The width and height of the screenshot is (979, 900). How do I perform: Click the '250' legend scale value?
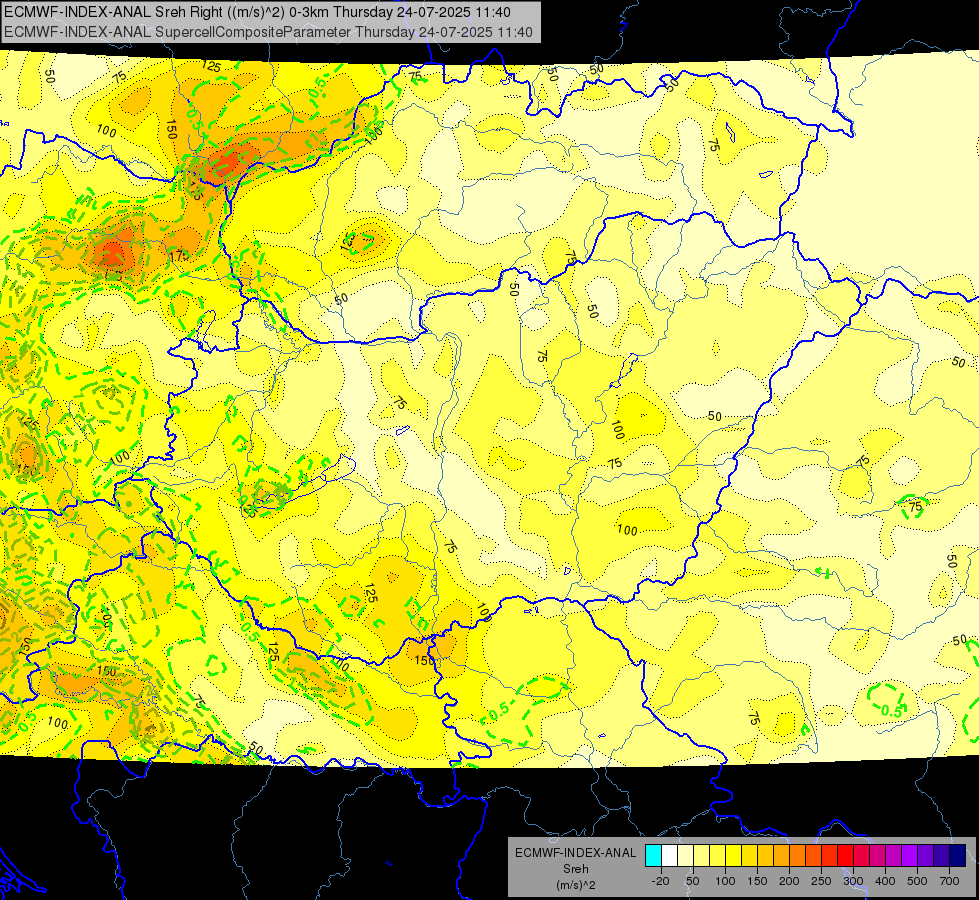(821, 881)
